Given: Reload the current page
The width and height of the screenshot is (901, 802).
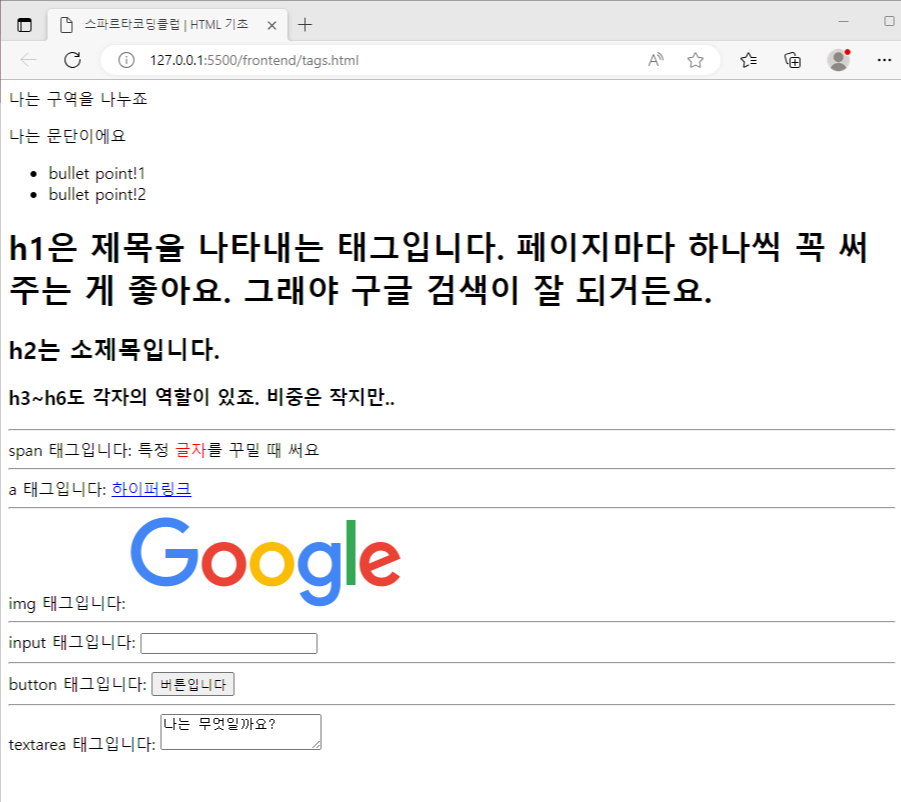Looking at the screenshot, I should (72, 60).
